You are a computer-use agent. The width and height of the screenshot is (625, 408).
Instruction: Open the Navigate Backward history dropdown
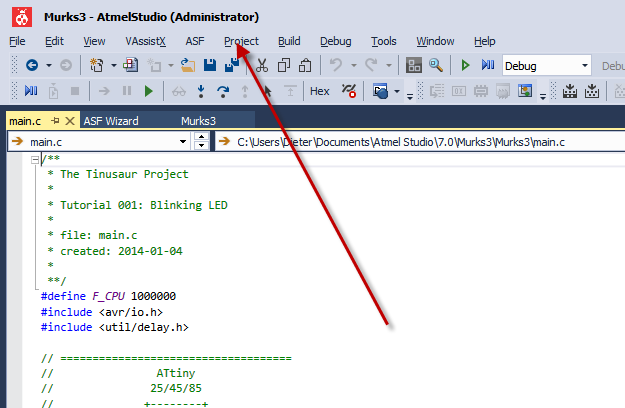(x=49, y=65)
